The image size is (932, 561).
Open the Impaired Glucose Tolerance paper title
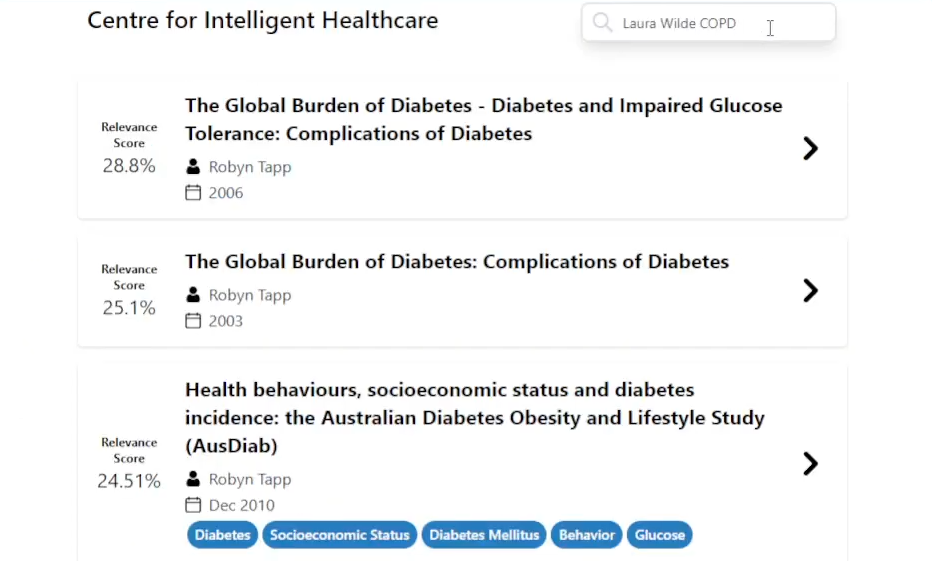[x=483, y=119]
